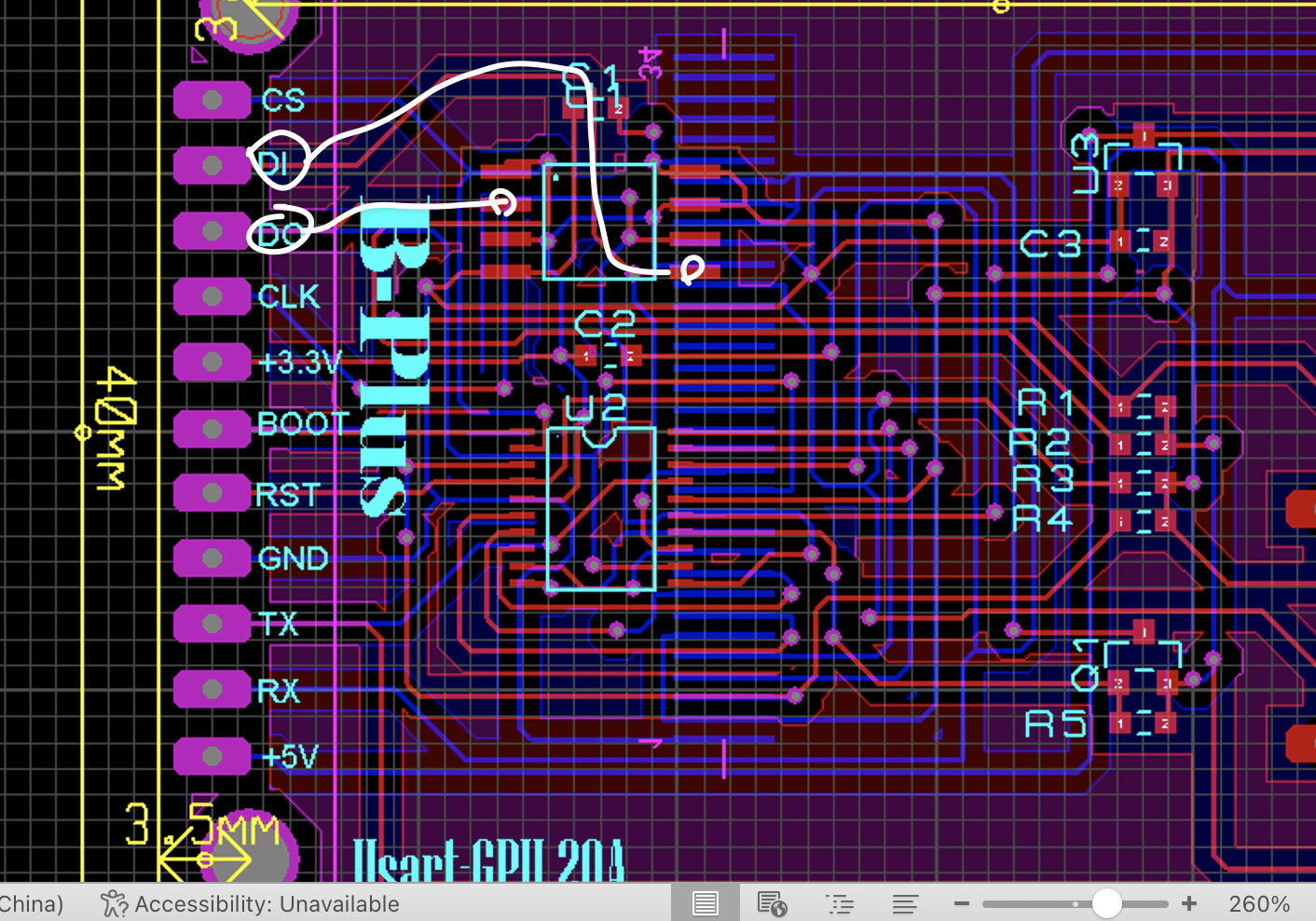Click the TX pin label text
Viewport: 1316px width, 921px height.
point(279,624)
